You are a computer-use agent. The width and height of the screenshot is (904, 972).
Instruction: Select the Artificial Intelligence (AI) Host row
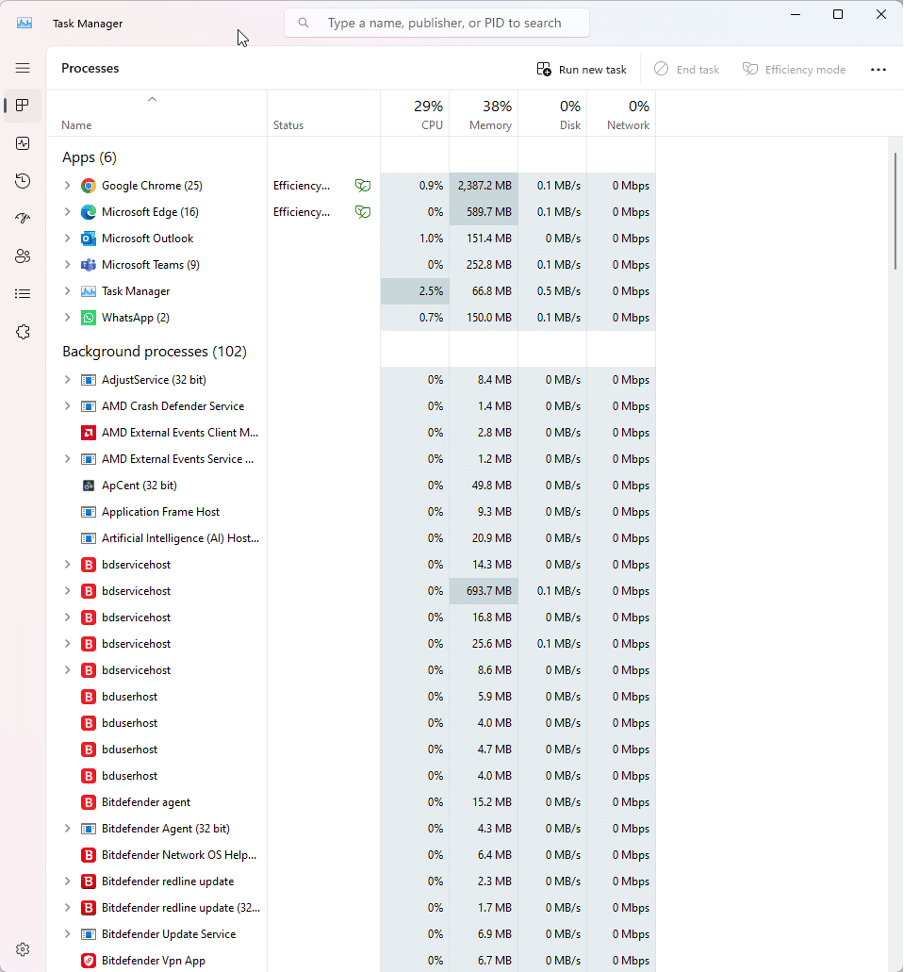351,538
